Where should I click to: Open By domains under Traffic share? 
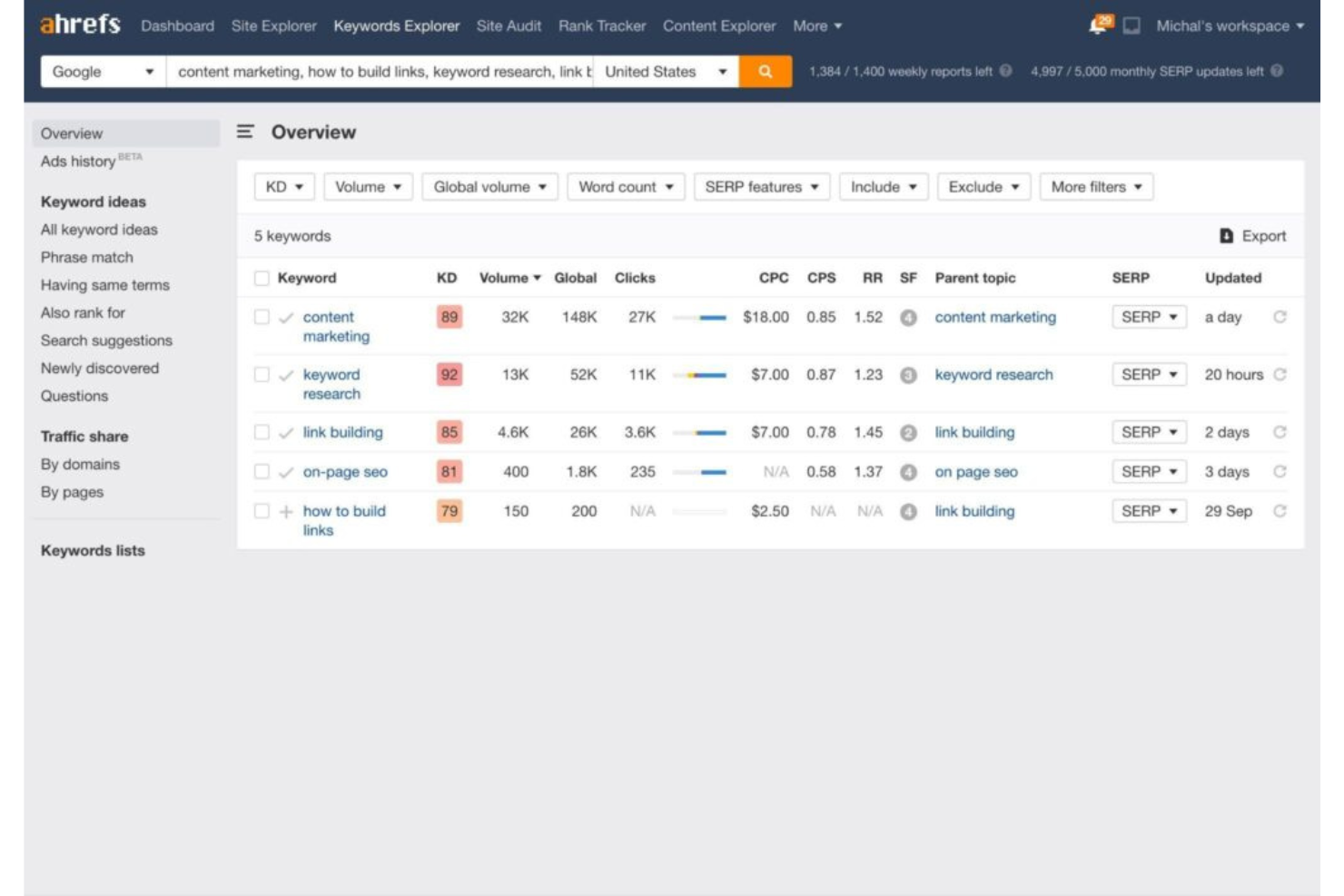[80, 464]
